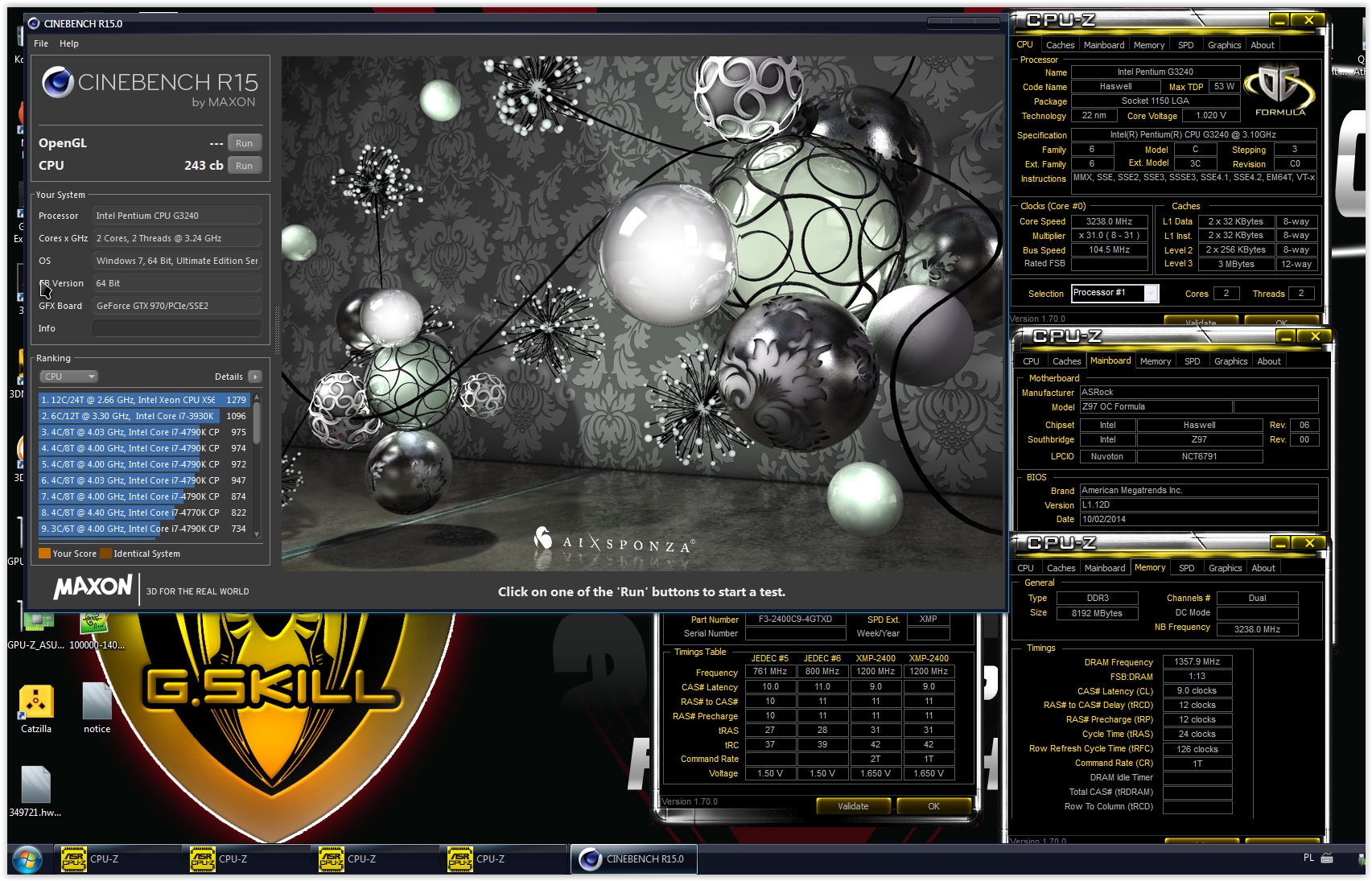
Task: Click Core Speed 3238.0 MHz value
Action: pyautogui.click(x=1109, y=221)
